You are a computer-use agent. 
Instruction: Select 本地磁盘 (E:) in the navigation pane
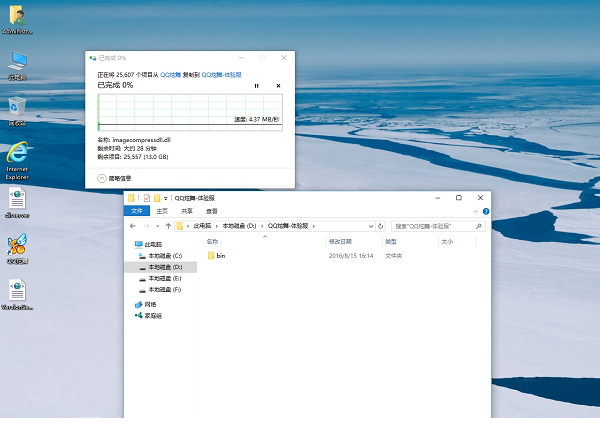coord(161,278)
